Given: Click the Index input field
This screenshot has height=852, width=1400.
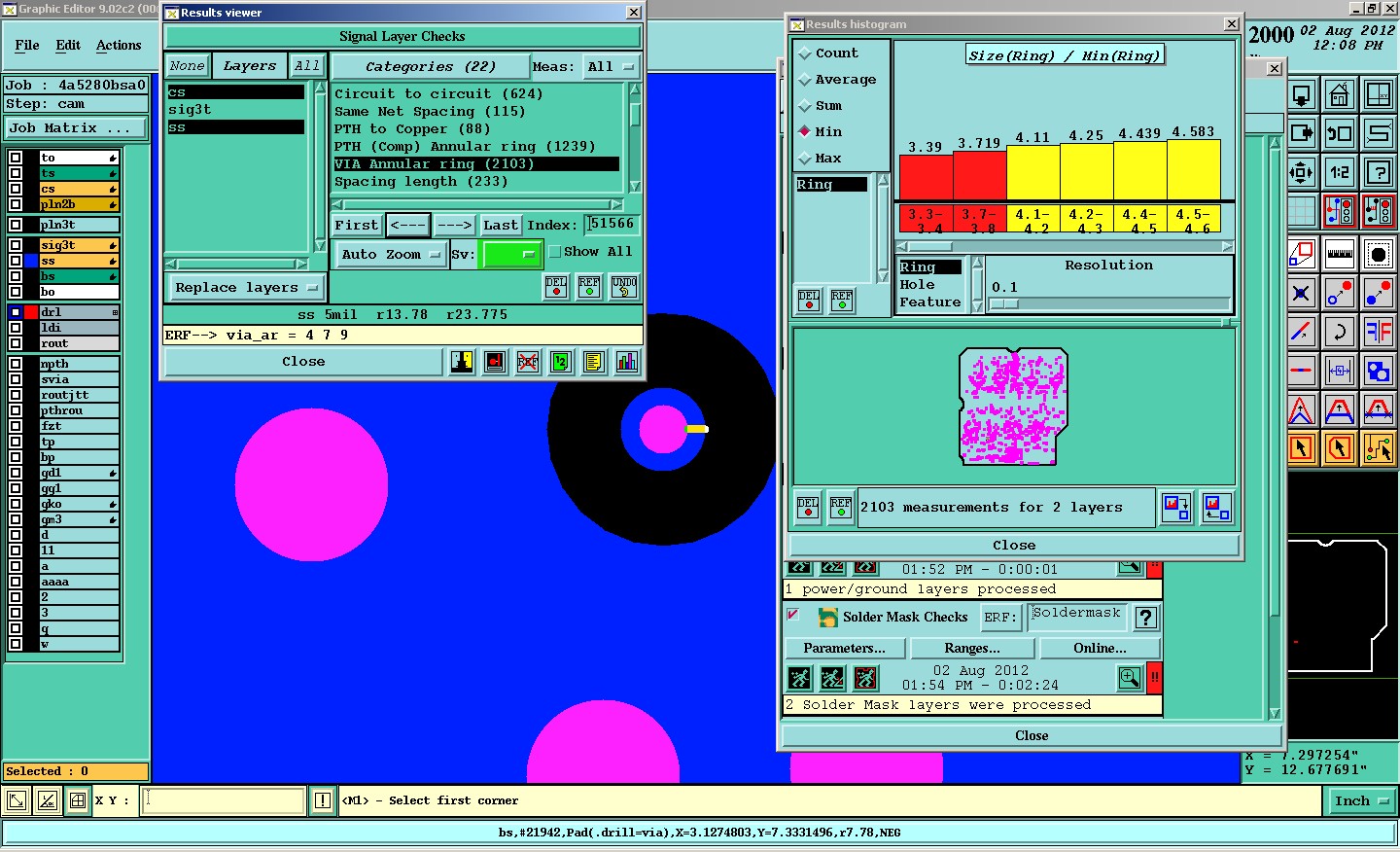Looking at the screenshot, I should [612, 225].
